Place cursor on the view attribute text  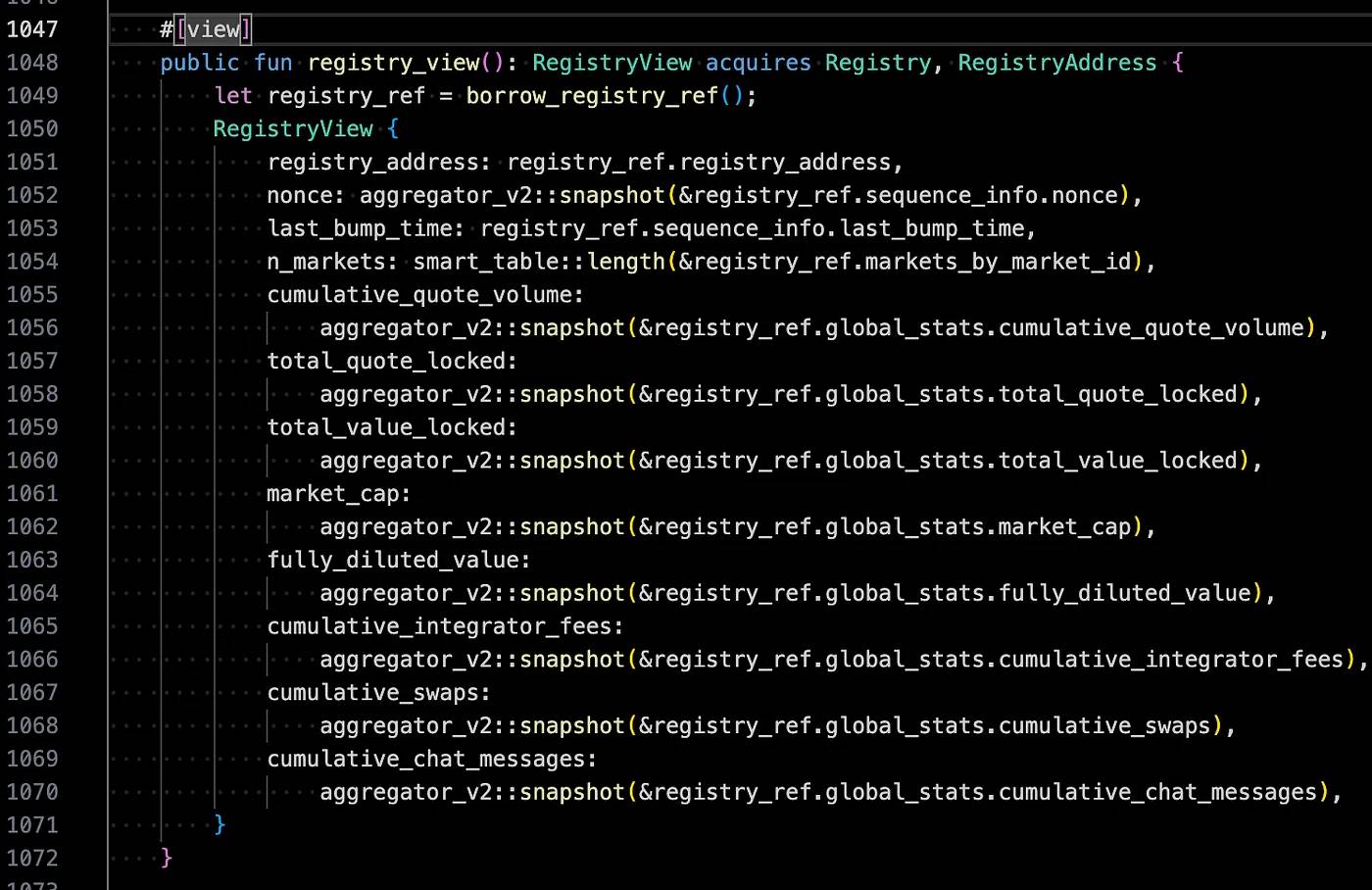[x=214, y=29]
